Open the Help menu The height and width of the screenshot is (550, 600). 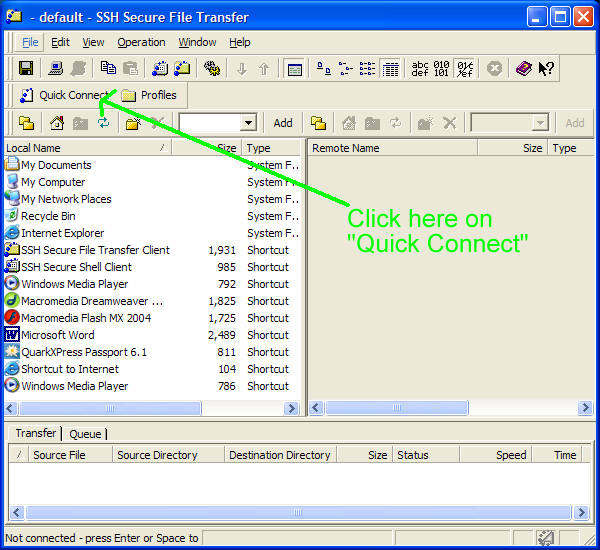[x=240, y=42]
